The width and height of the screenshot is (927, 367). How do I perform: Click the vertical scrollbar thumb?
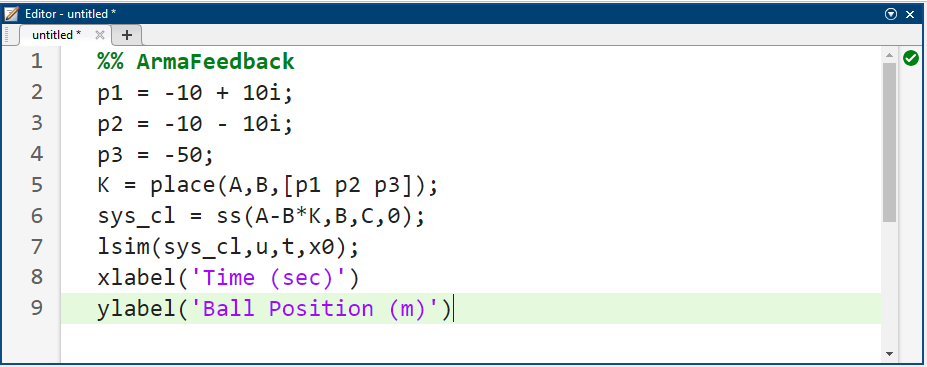889,143
